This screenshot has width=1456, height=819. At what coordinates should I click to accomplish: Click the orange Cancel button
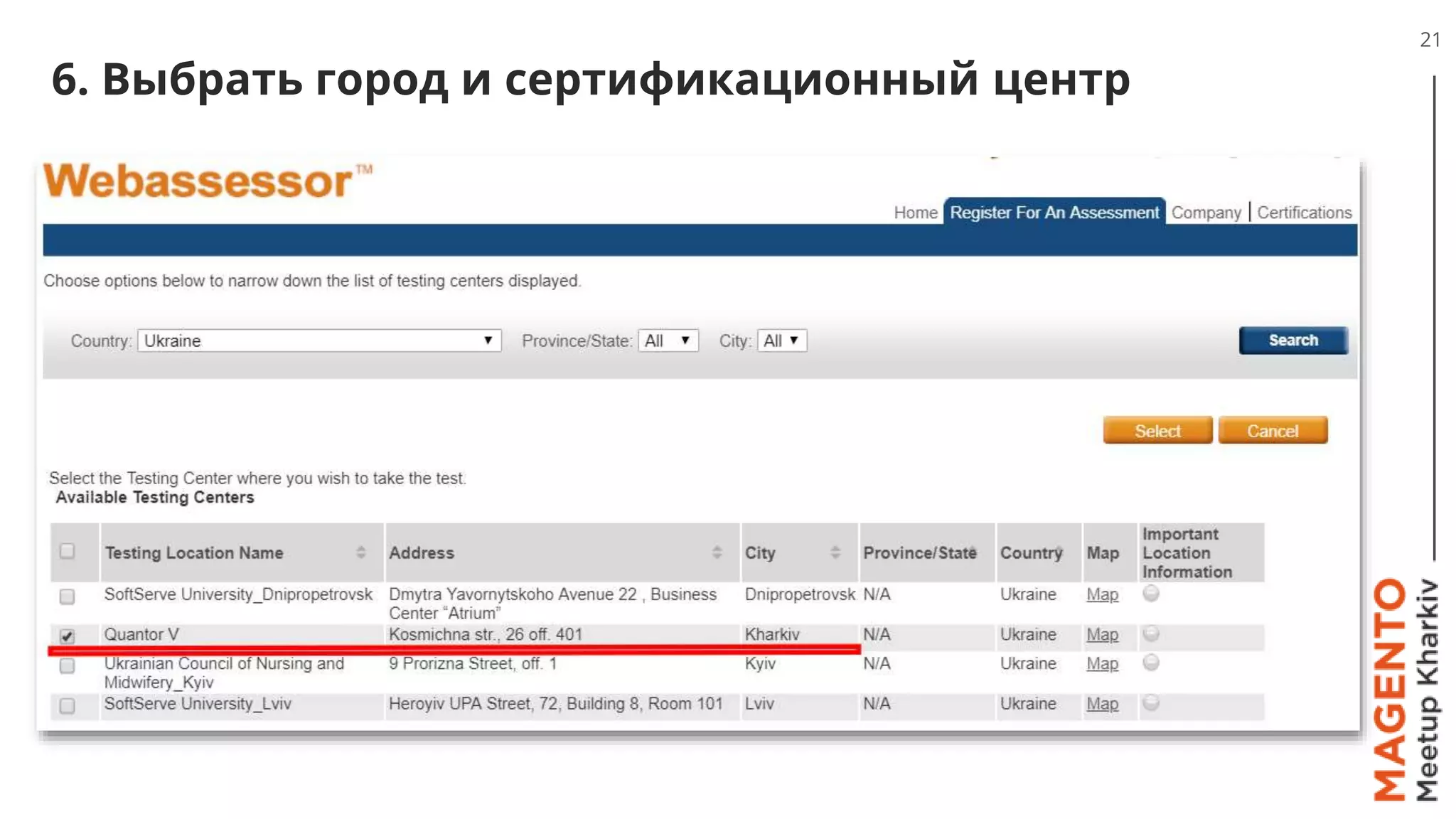pos(1273,431)
